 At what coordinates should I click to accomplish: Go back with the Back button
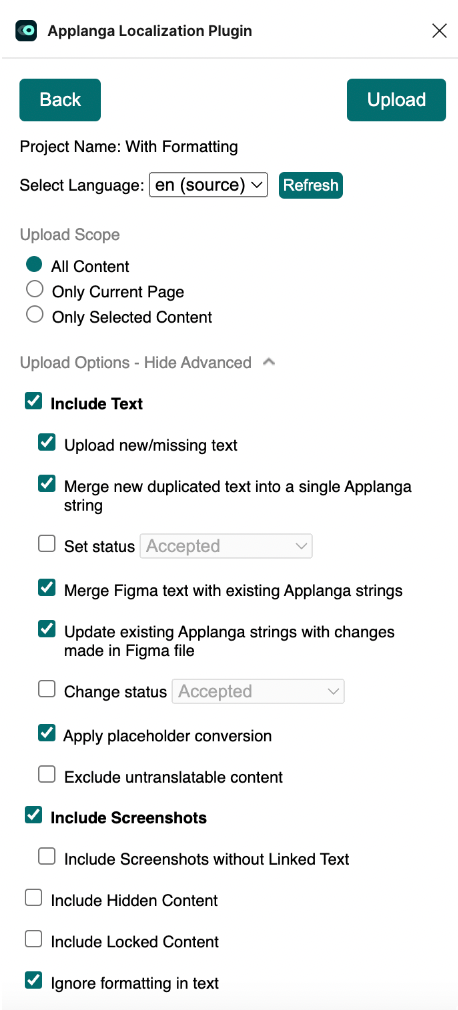point(60,100)
